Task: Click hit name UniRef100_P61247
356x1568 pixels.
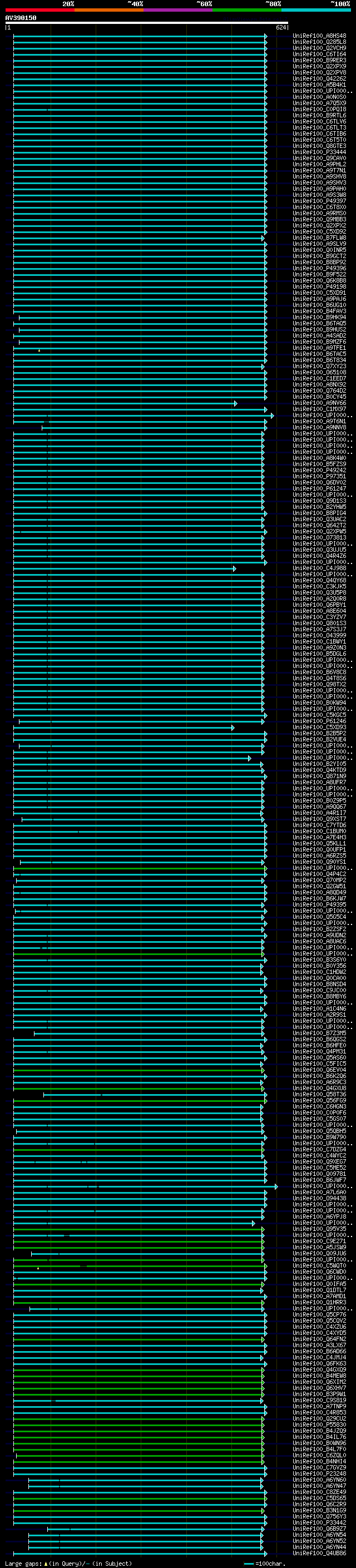Action: point(319,489)
